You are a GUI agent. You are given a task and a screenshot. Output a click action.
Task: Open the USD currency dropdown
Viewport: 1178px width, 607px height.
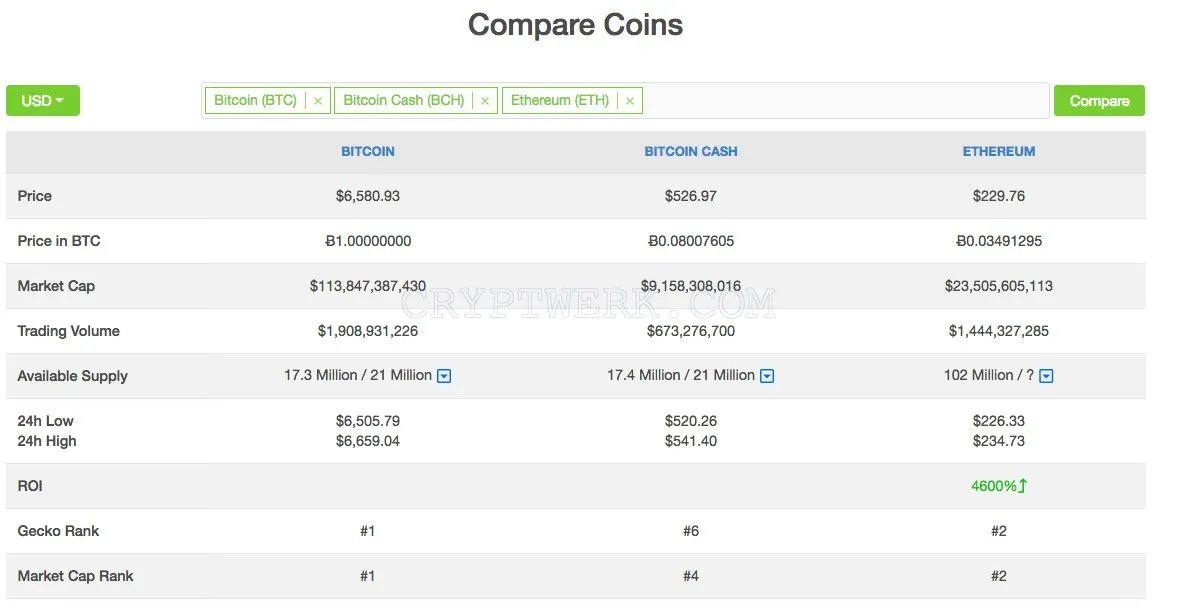43,101
